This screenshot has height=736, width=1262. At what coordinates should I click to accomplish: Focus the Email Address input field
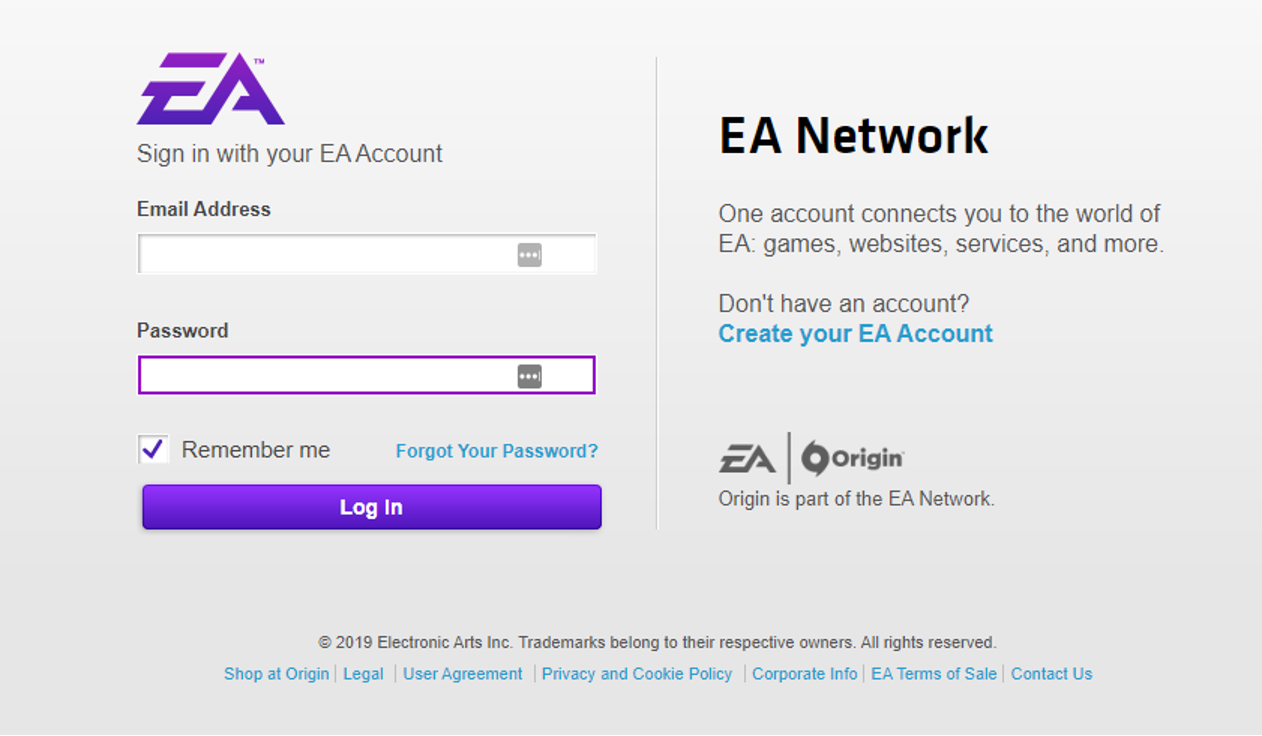pyautogui.click(x=325, y=255)
